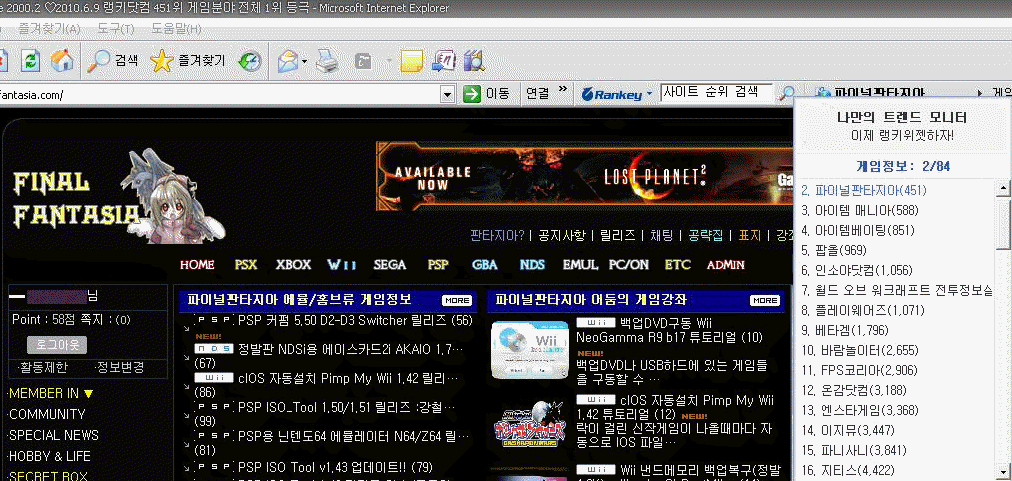The width and height of the screenshot is (1012, 481).
Task: Open the History clock icon
Action: coord(249,61)
